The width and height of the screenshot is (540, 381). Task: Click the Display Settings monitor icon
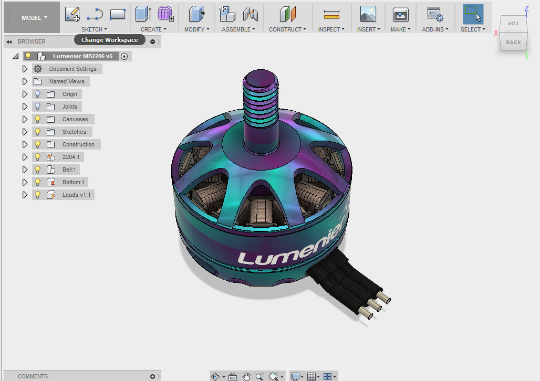coord(295,377)
